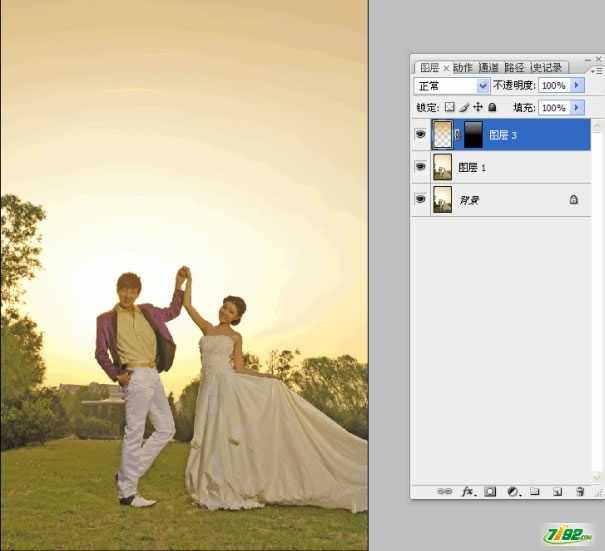Toggle lock image pixels brush icon

coord(464,107)
